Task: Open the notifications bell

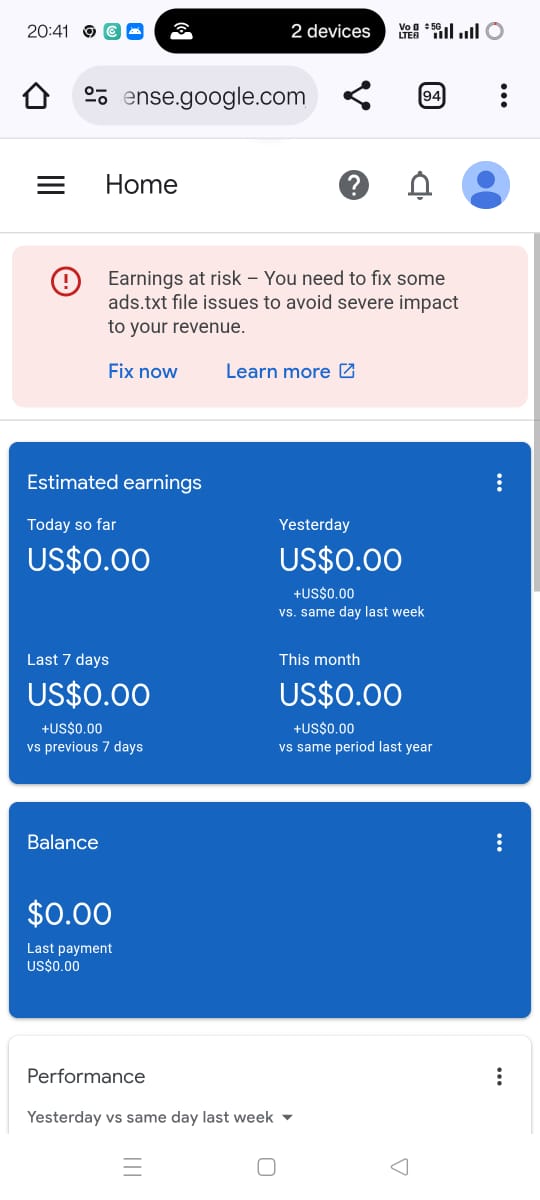Action: (x=421, y=185)
